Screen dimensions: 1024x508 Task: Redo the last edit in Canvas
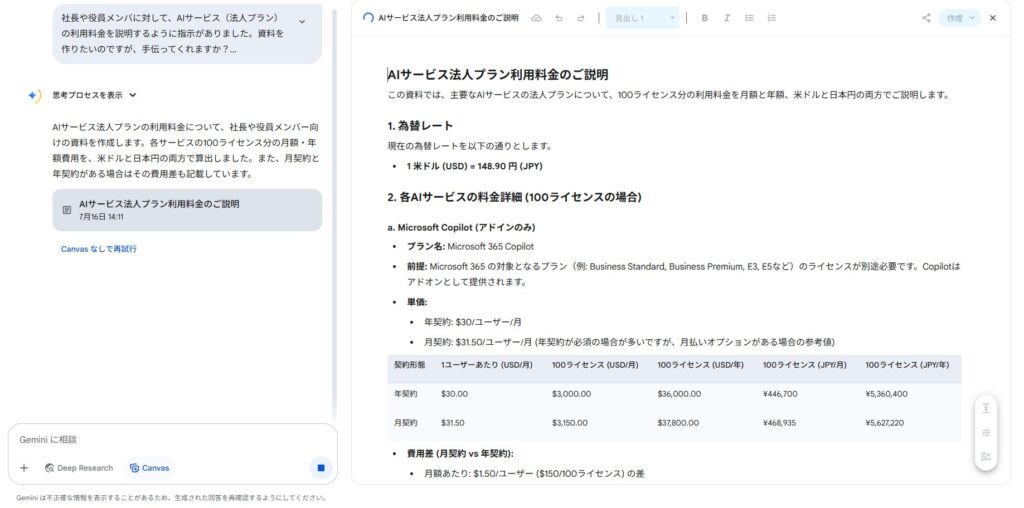[x=581, y=18]
